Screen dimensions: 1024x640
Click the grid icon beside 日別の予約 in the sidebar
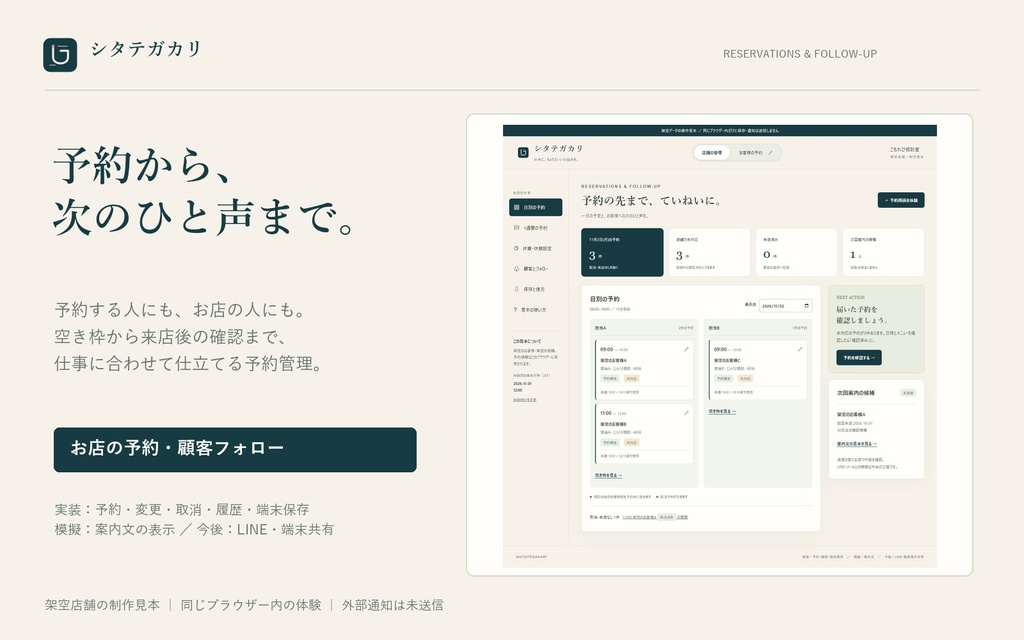pyautogui.click(x=517, y=208)
